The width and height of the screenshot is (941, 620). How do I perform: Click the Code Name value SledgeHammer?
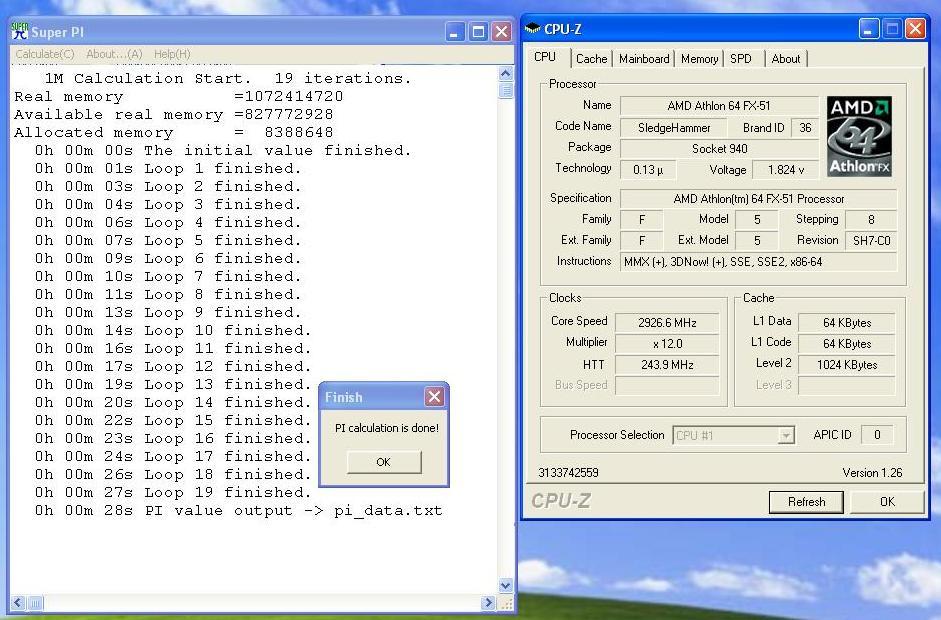673,128
